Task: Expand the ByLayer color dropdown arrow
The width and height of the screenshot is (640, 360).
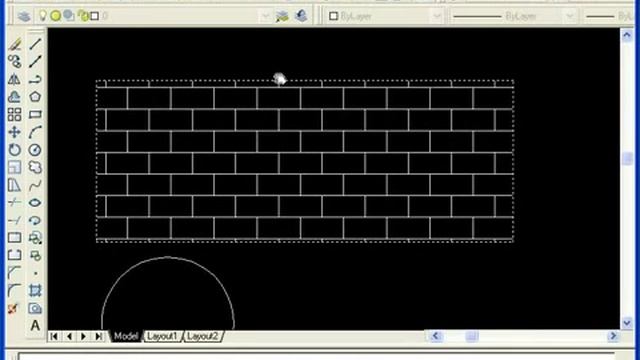Action: (437, 16)
